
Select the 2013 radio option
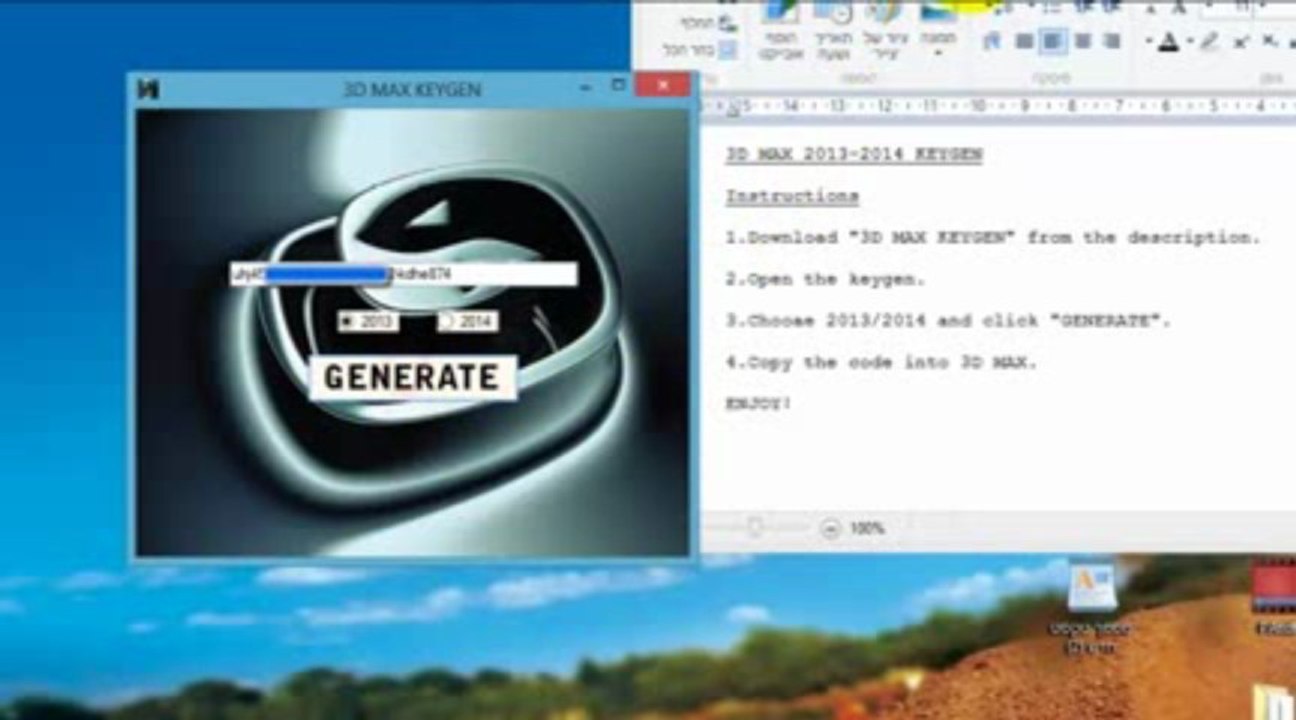tap(367, 321)
